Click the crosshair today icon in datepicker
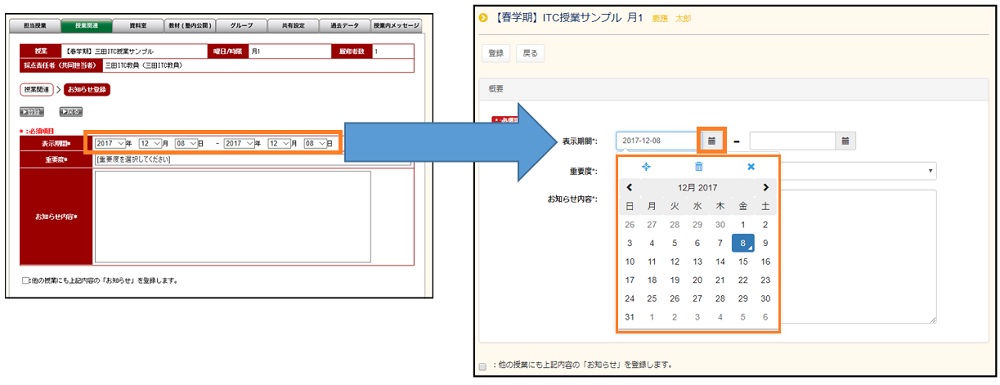Screen dimensions: 1000x385 [646, 166]
